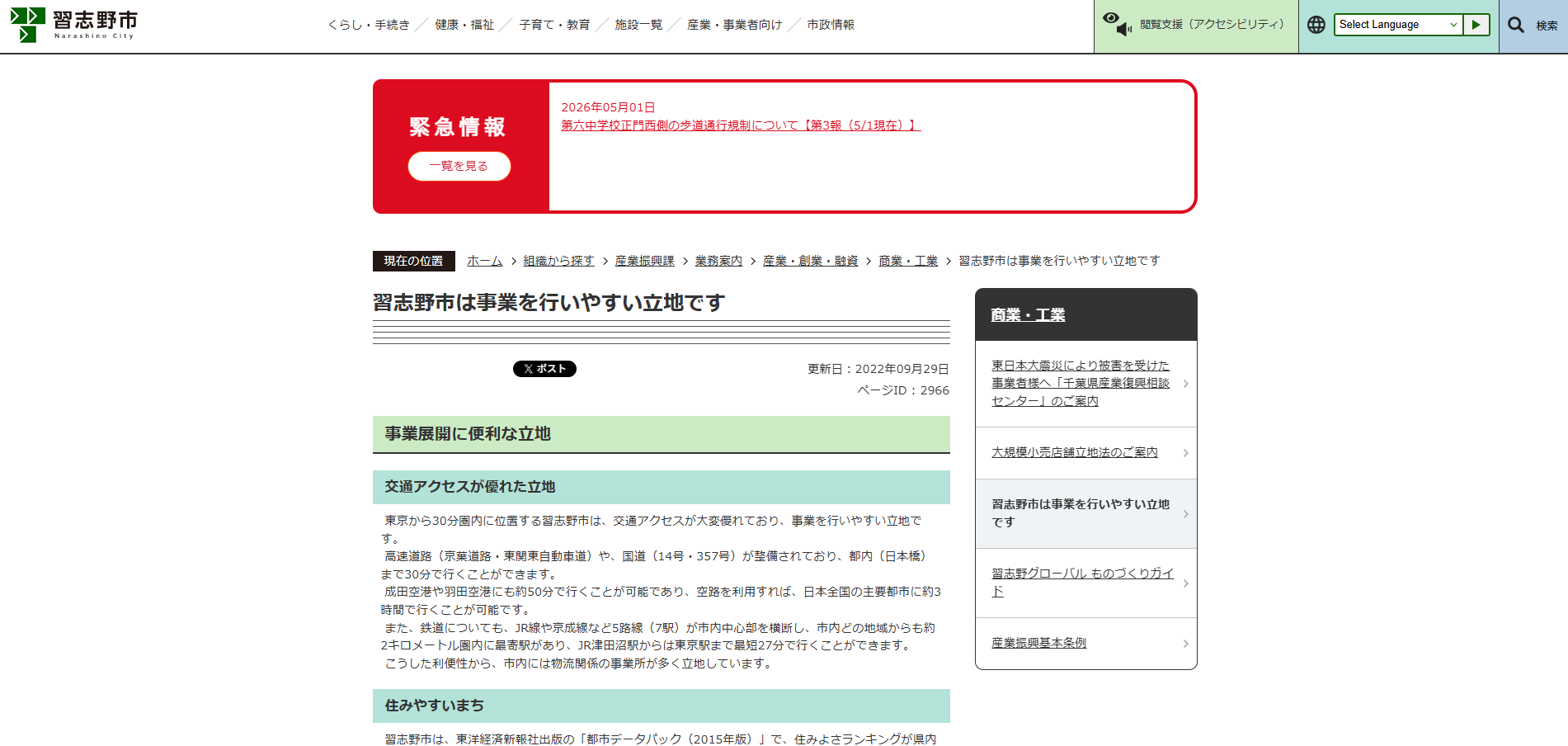Open the 産業・事業者向け menu
1568x746 pixels.
(x=734, y=25)
